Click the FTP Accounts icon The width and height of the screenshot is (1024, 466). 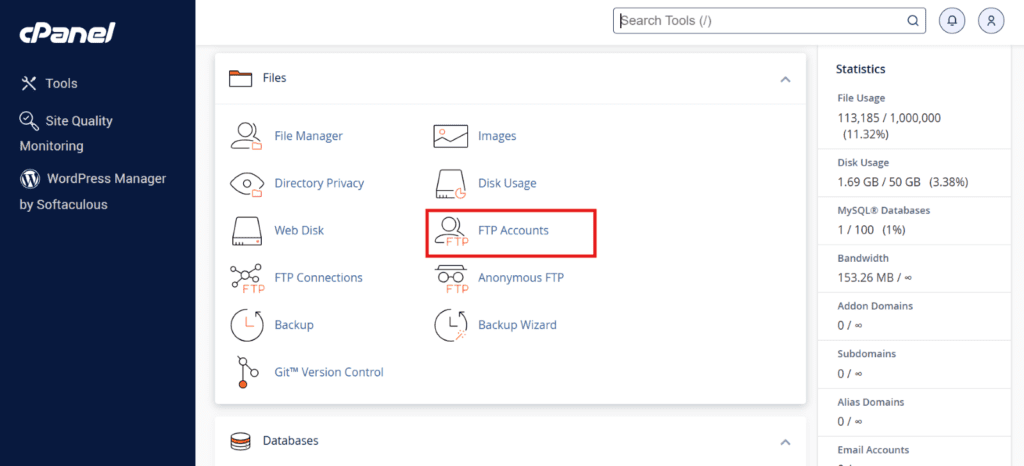point(451,232)
